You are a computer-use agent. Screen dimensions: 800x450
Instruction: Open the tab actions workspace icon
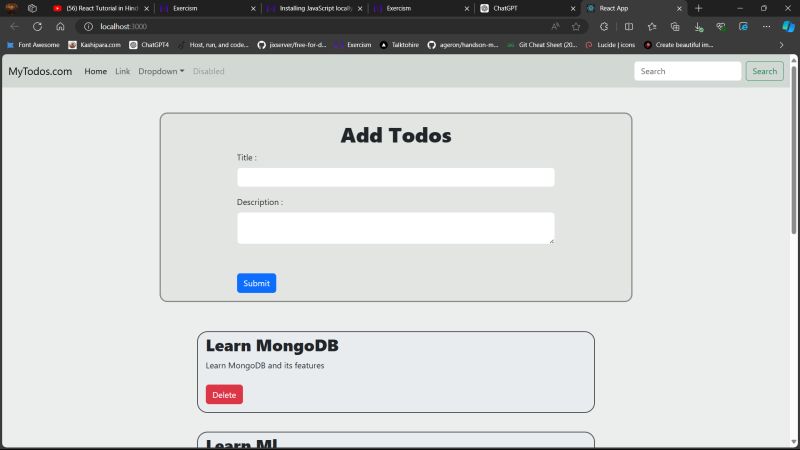[x=32, y=8]
